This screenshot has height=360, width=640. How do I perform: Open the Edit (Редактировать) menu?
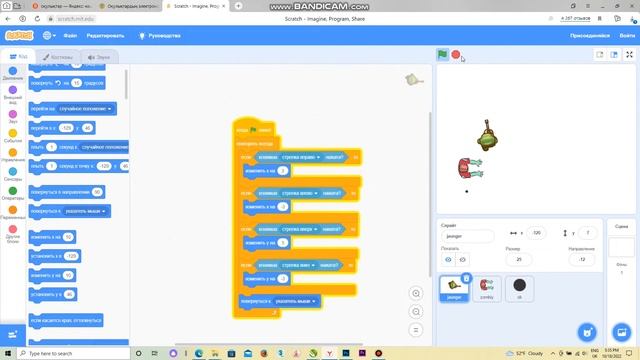(105, 36)
